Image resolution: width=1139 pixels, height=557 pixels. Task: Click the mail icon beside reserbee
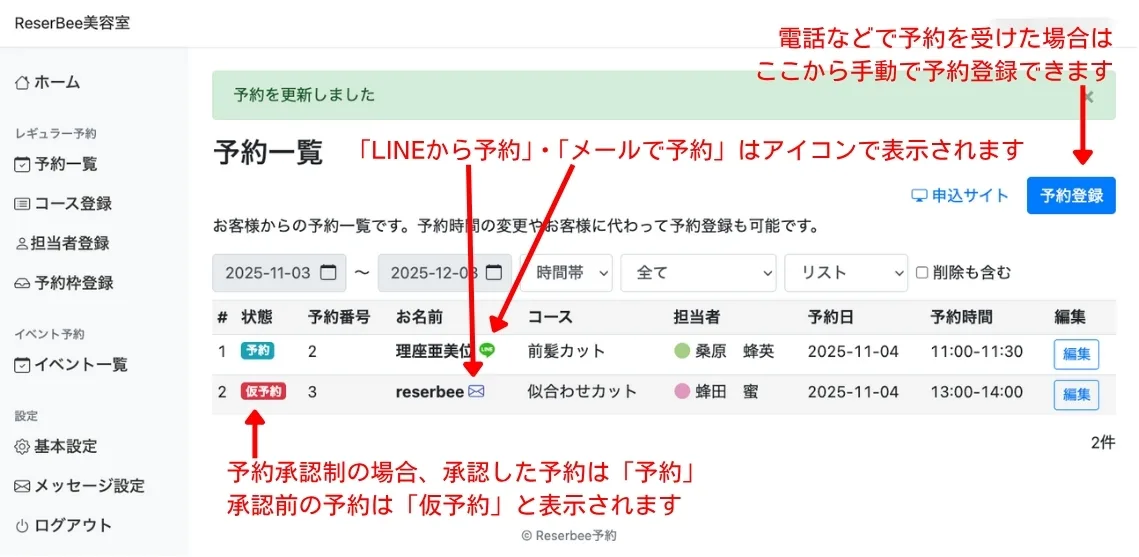pyautogui.click(x=476, y=392)
